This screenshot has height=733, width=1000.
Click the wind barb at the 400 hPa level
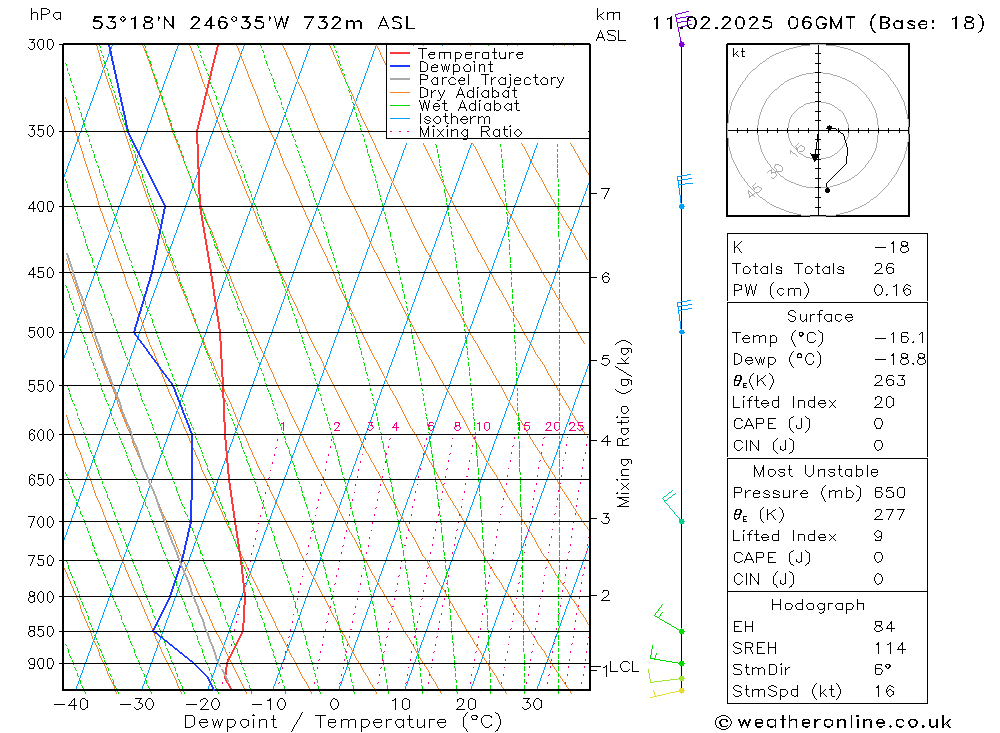(684, 190)
